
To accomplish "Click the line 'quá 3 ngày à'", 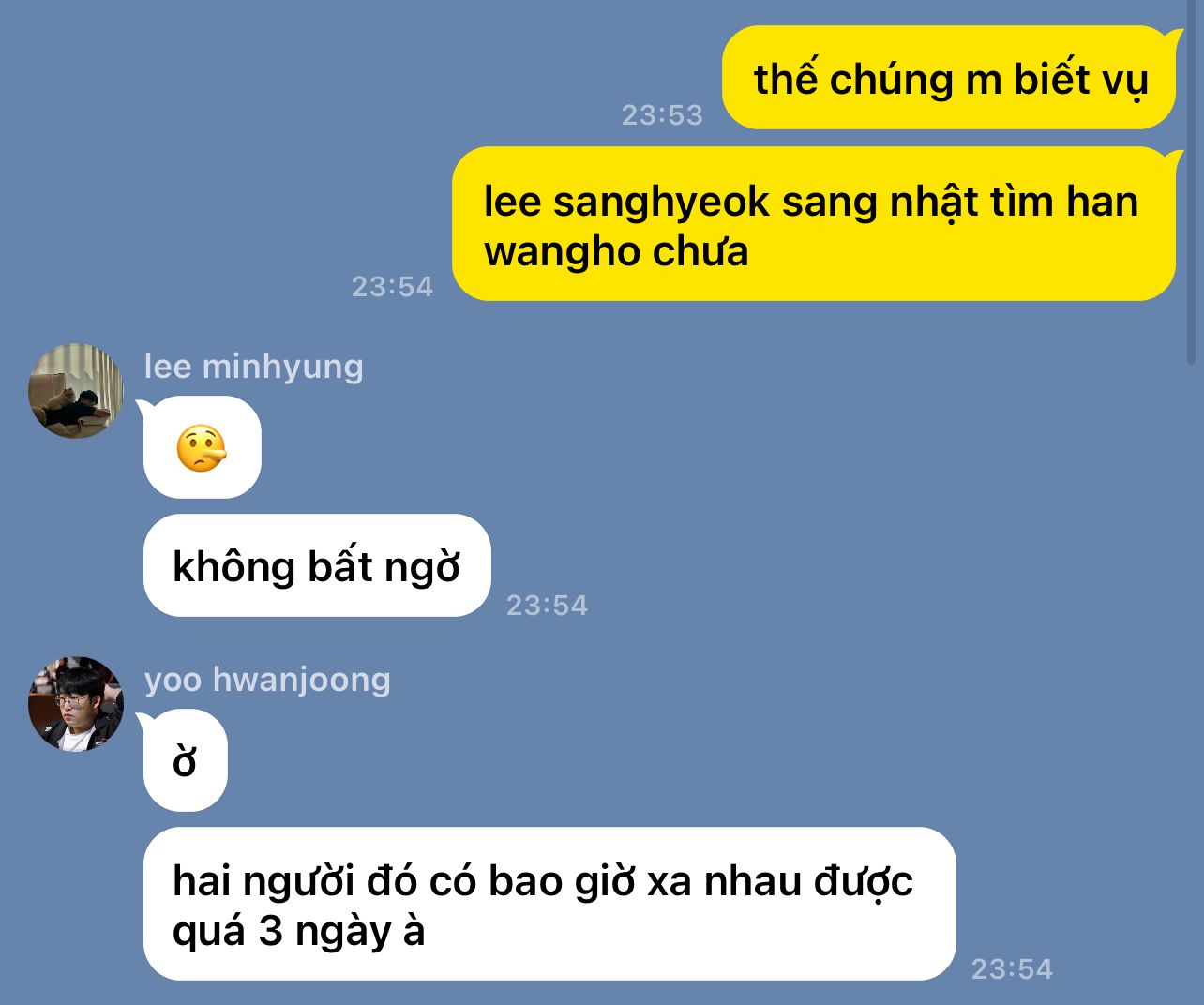I will tap(299, 932).
